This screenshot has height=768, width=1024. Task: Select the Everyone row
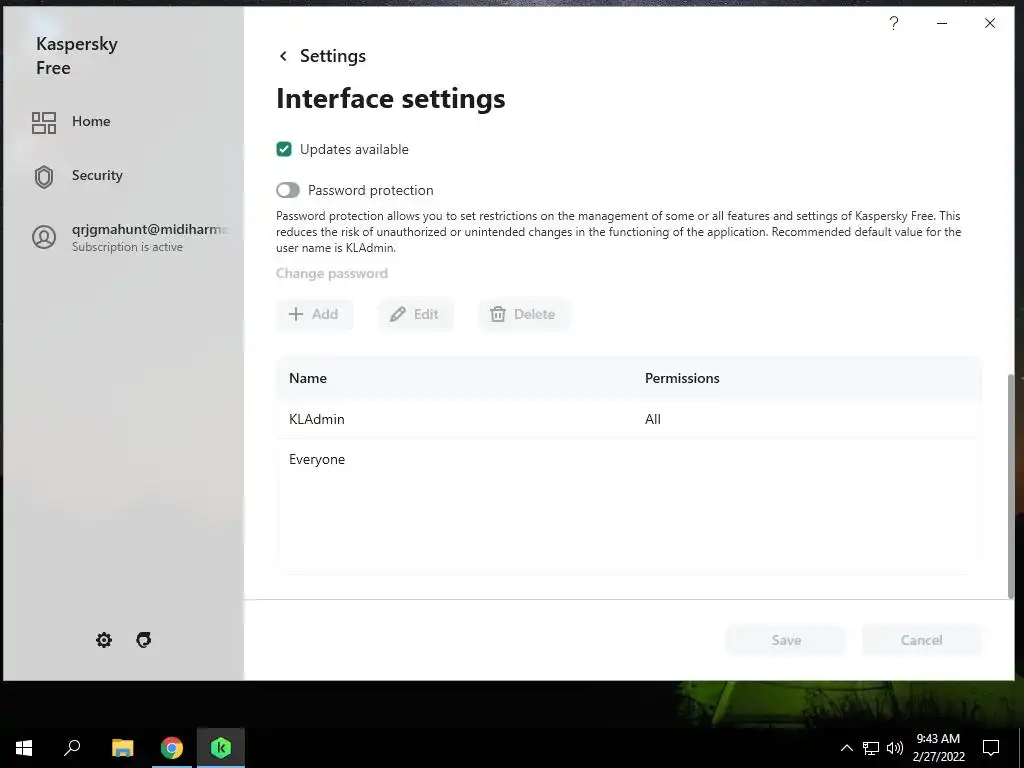[628, 460]
